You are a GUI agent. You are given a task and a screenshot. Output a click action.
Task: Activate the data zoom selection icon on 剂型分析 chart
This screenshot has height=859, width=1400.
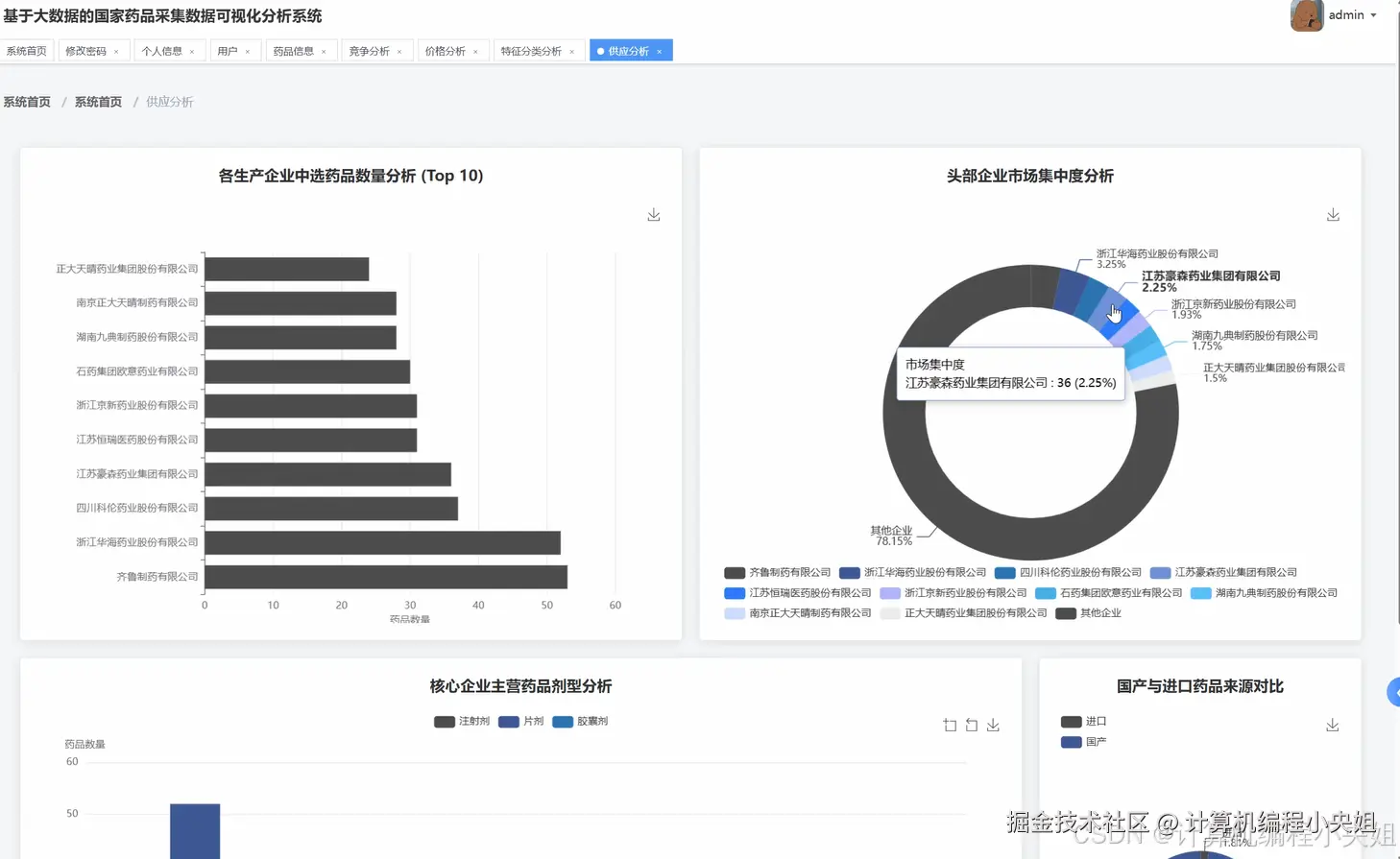coord(950,725)
